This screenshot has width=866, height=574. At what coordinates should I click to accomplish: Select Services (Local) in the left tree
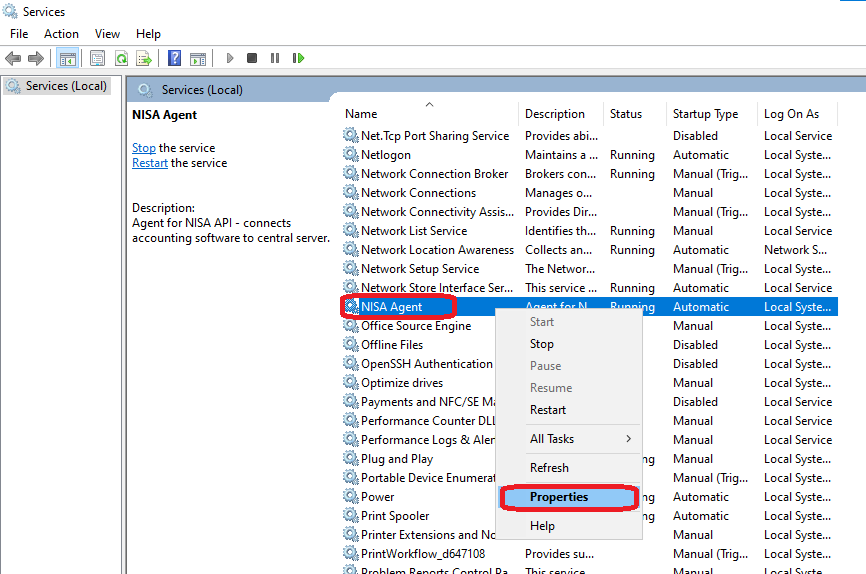click(66, 86)
